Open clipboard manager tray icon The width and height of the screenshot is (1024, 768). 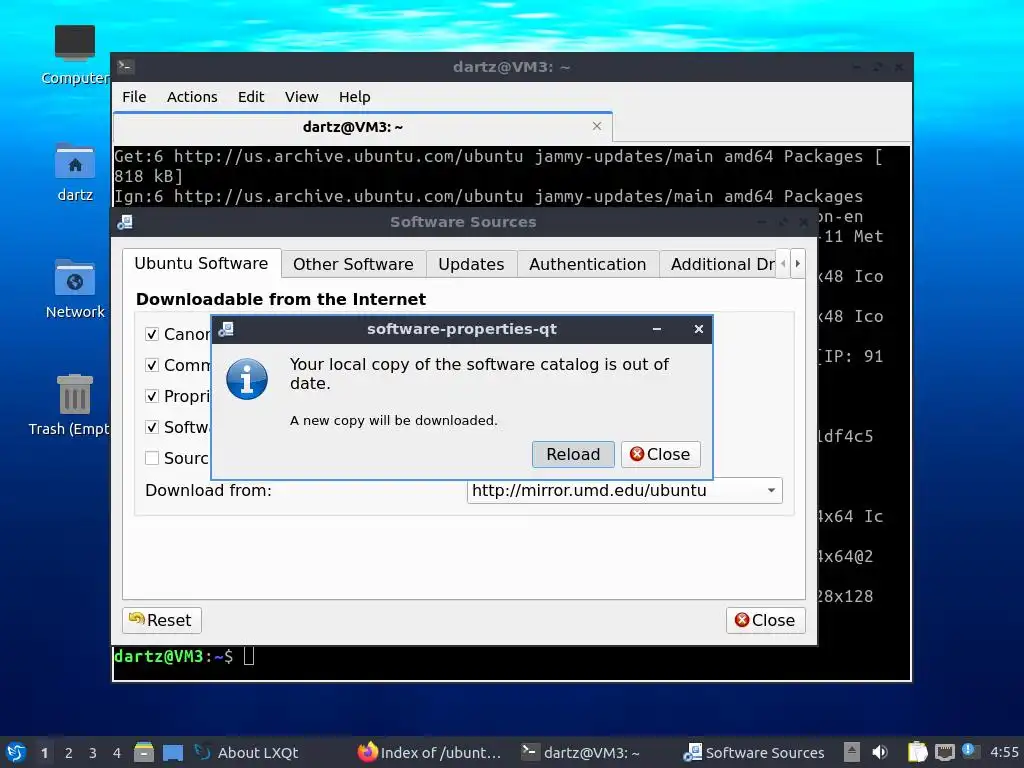918,752
